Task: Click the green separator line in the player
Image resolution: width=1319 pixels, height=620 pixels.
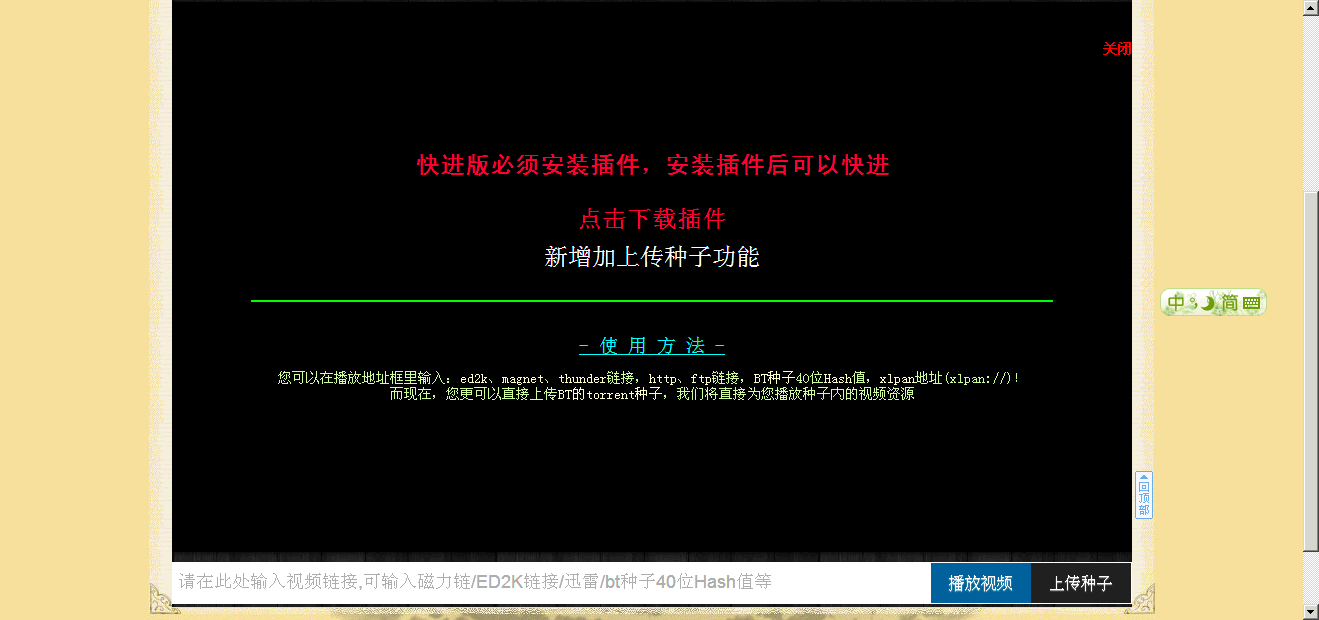Action: click(x=651, y=297)
